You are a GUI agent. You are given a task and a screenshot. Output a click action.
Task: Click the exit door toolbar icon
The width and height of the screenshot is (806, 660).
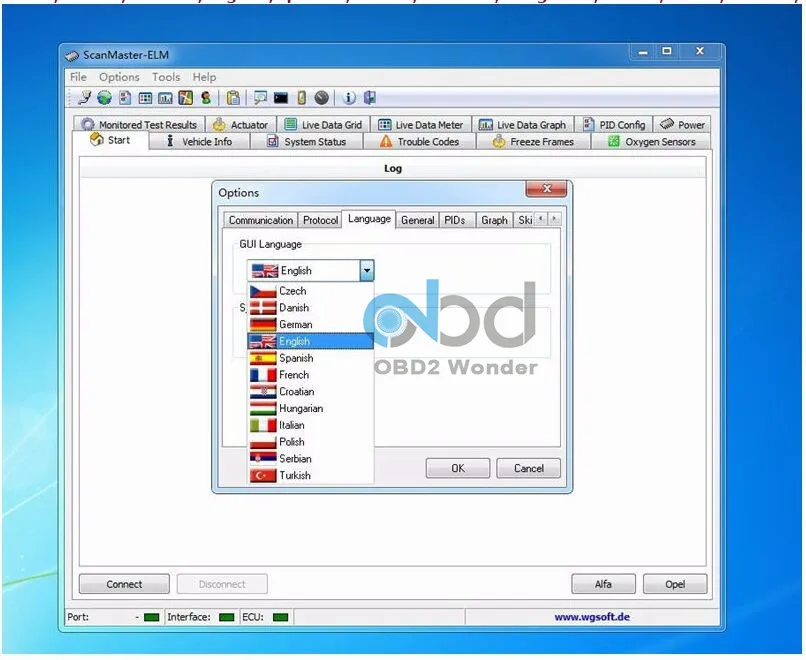pos(370,98)
